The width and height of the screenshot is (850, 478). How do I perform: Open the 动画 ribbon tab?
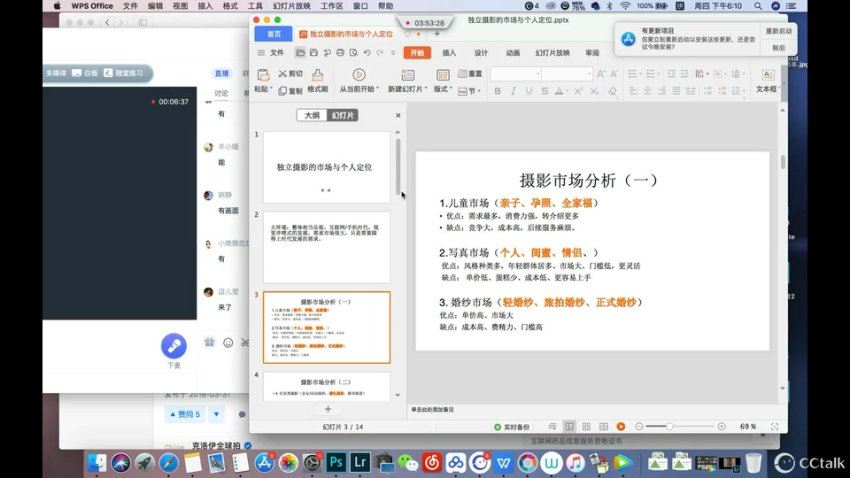513,53
